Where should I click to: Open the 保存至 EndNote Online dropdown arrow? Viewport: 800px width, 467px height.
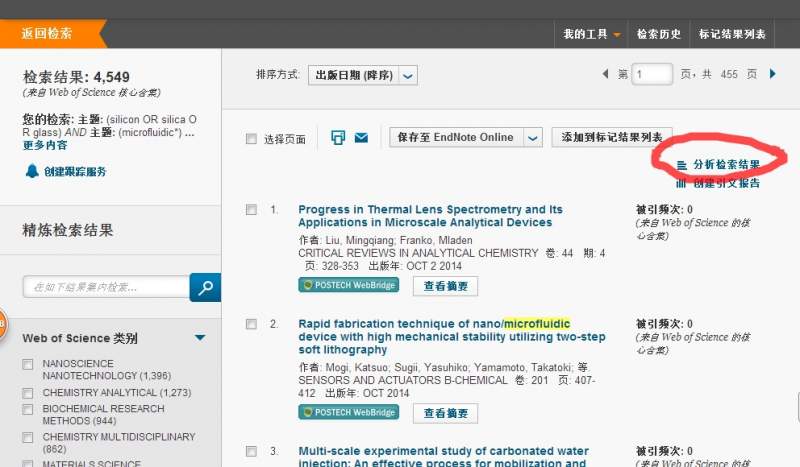[x=533, y=138]
